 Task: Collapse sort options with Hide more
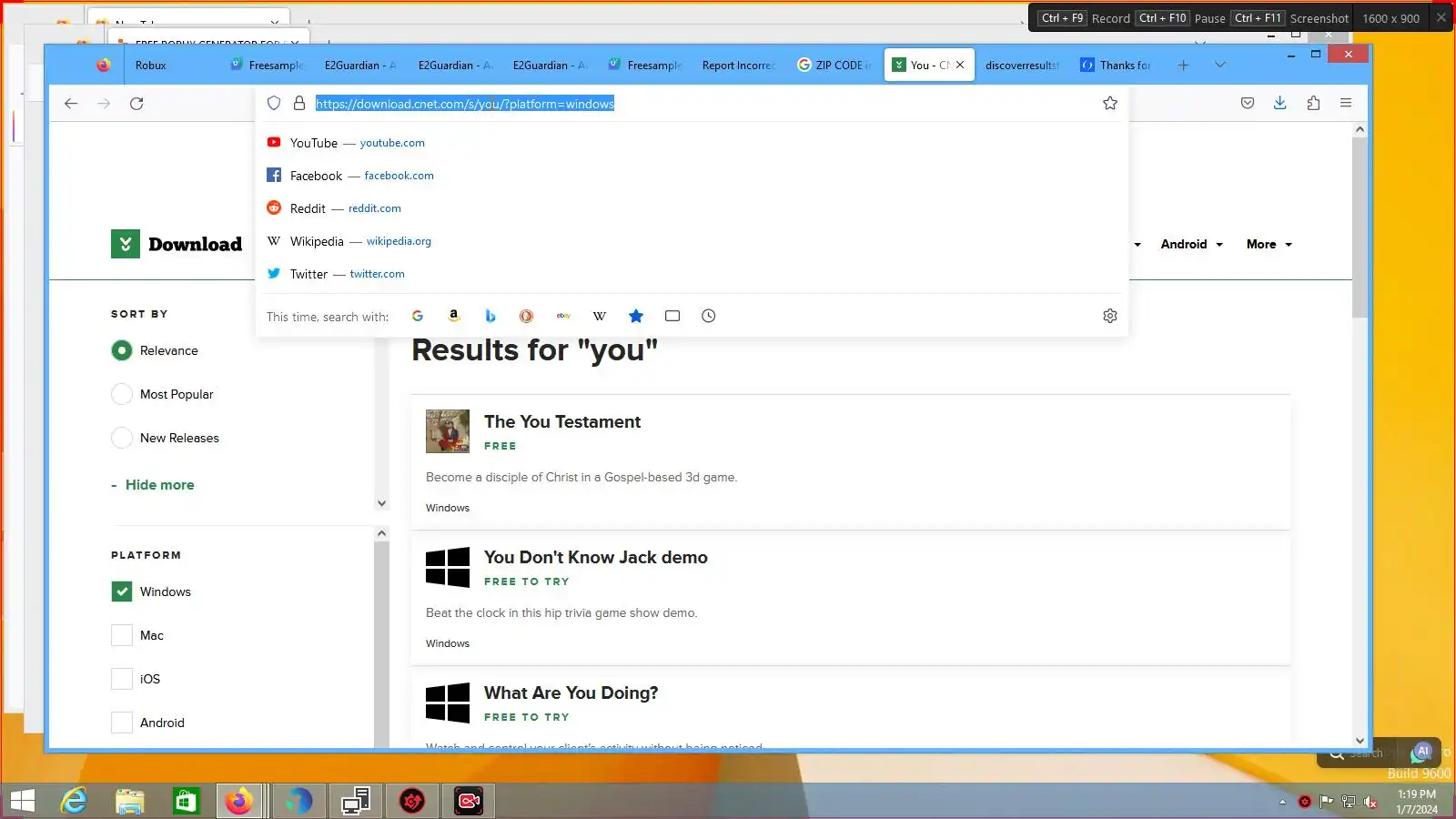(x=153, y=485)
